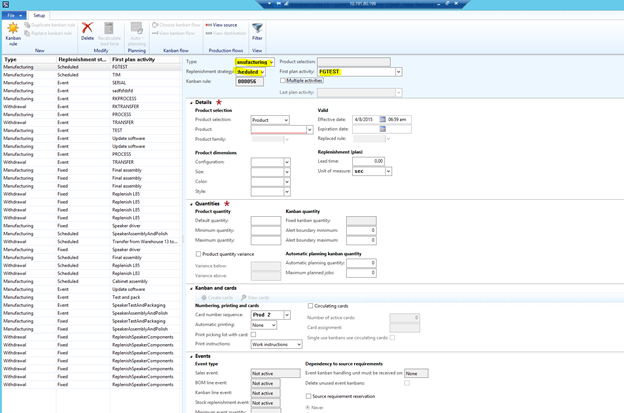Tick the Product quantity variance checkbox
The width and height of the screenshot is (624, 413).
198,254
